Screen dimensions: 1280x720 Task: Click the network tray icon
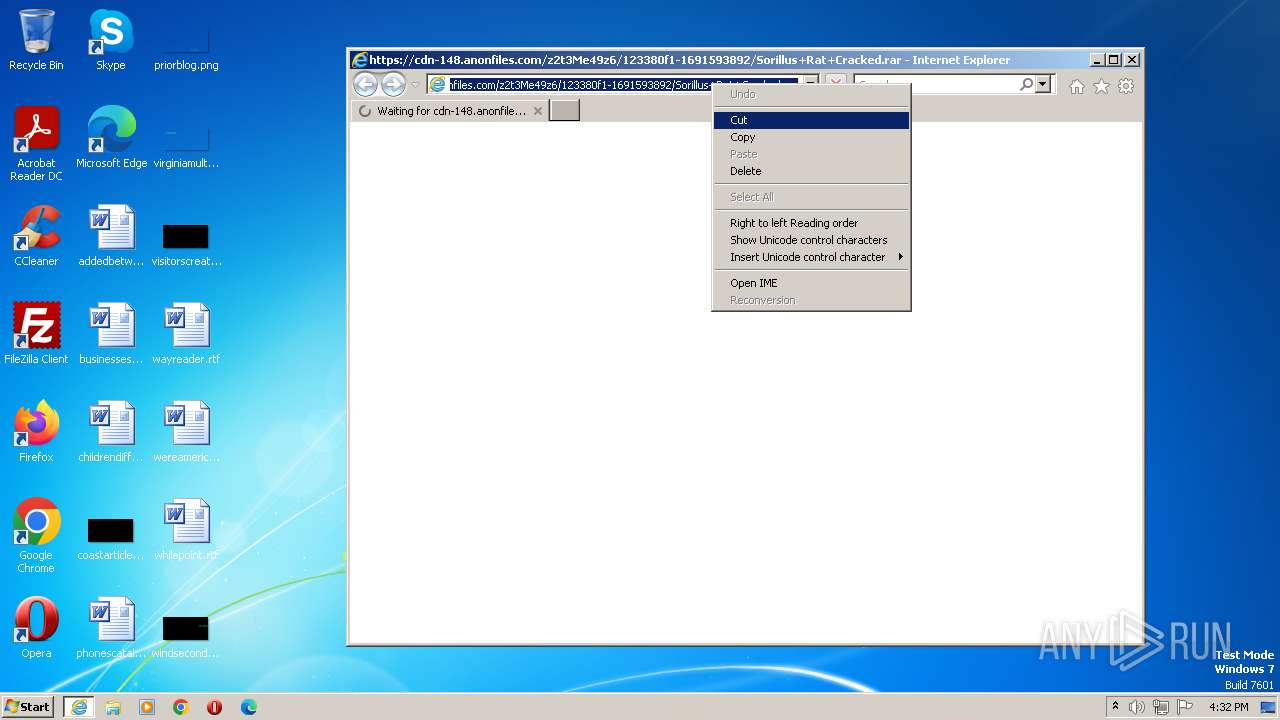point(1161,707)
